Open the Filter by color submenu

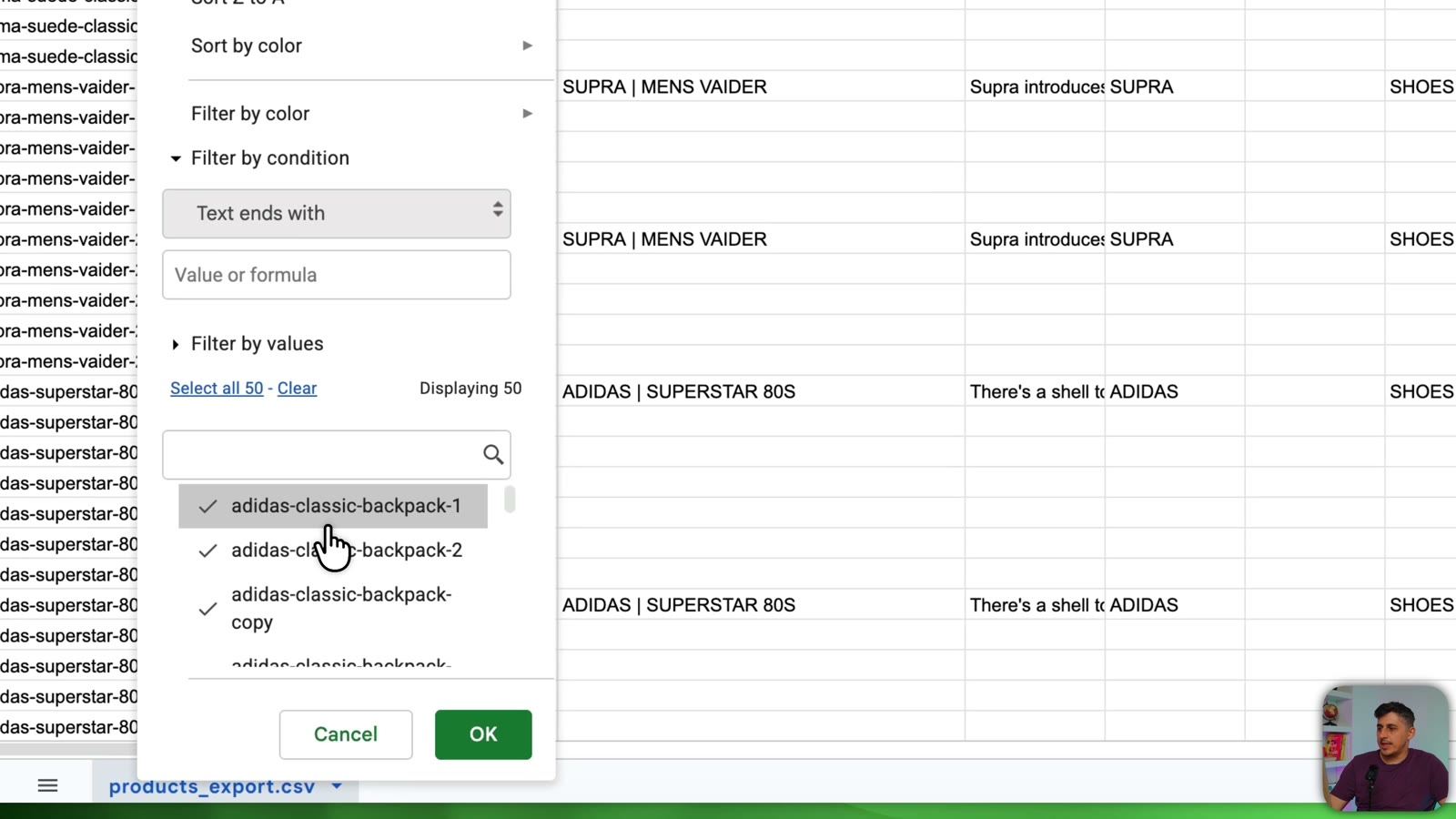(x=361, y=114)
